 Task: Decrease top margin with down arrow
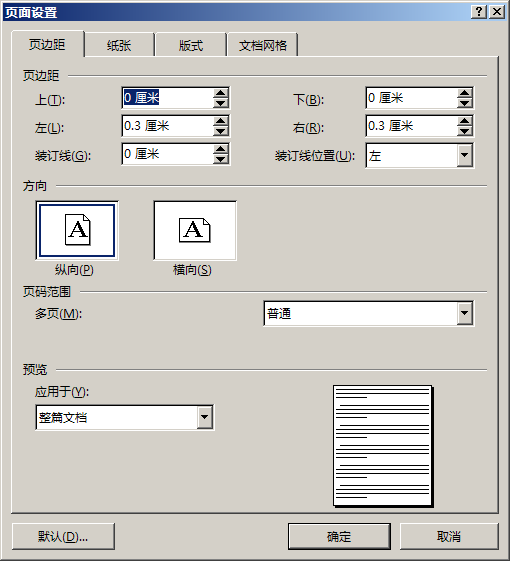point(221,103)
